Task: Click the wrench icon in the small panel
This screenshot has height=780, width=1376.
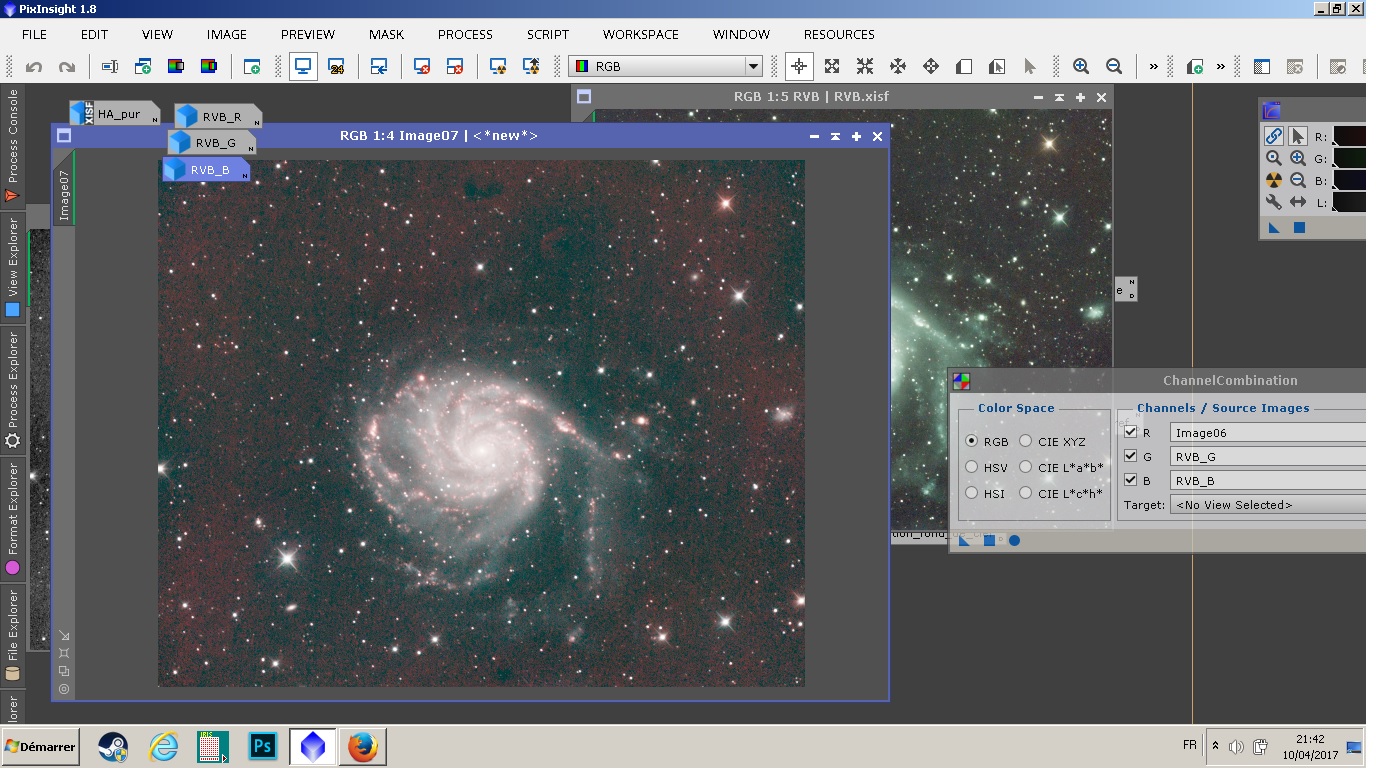Action: pyautogui.click(x=1273, y=202)
